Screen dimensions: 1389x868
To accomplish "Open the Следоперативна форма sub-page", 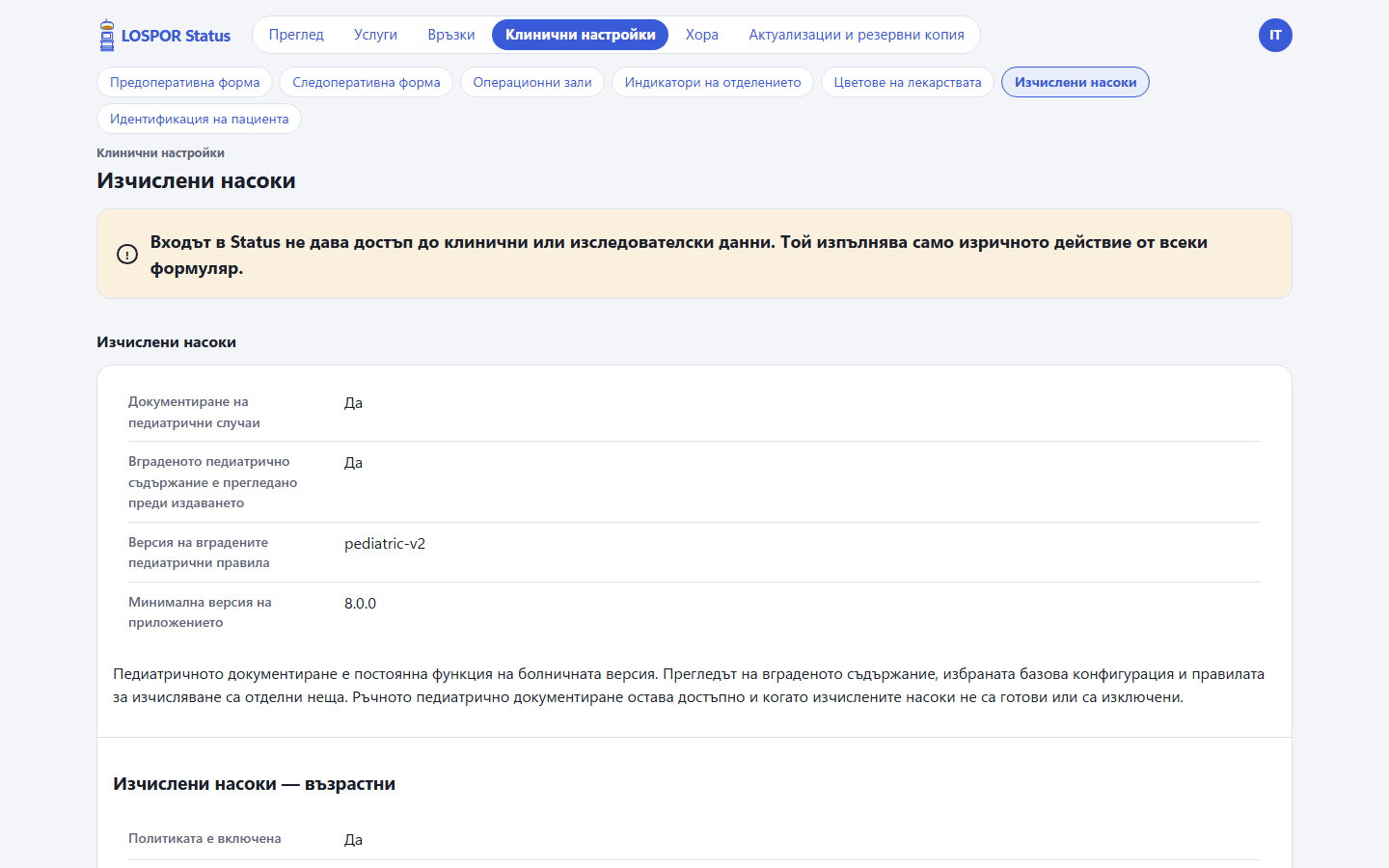I will pyautogui.click(x=367, y=82).
